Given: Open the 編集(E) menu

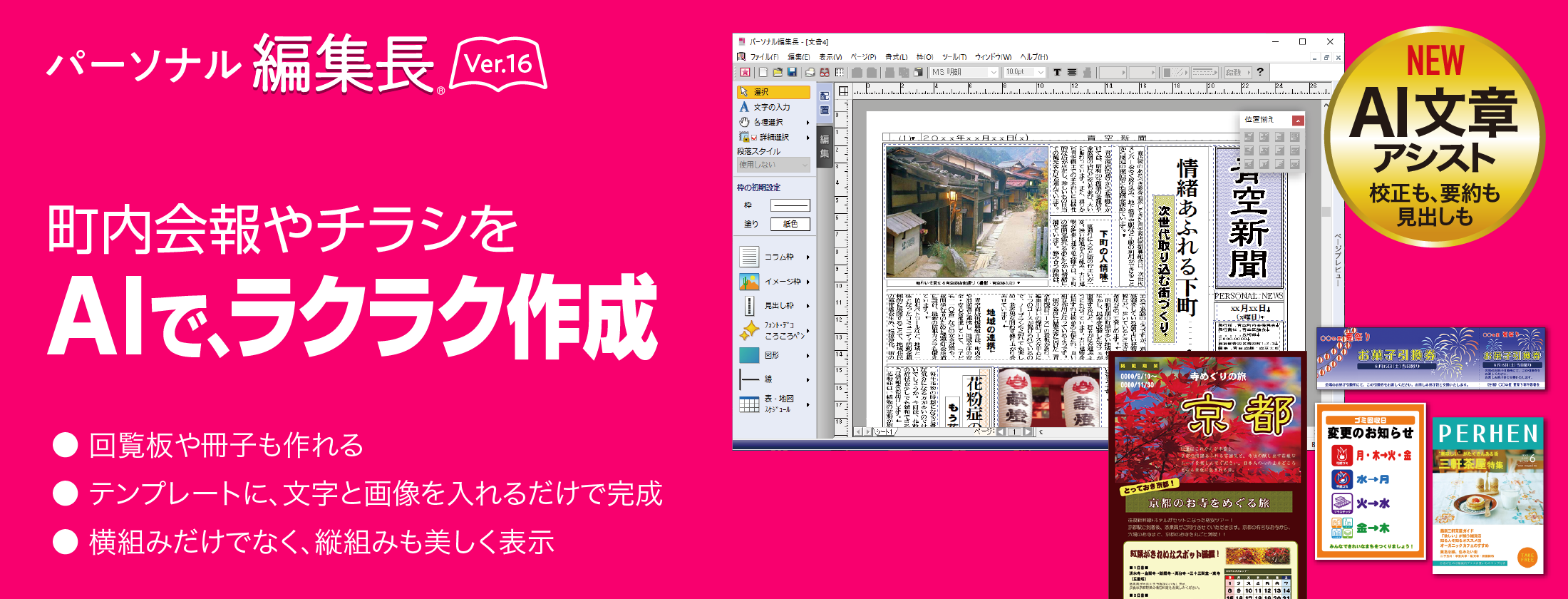Looking at the screenshot, I should pos(798,57).
